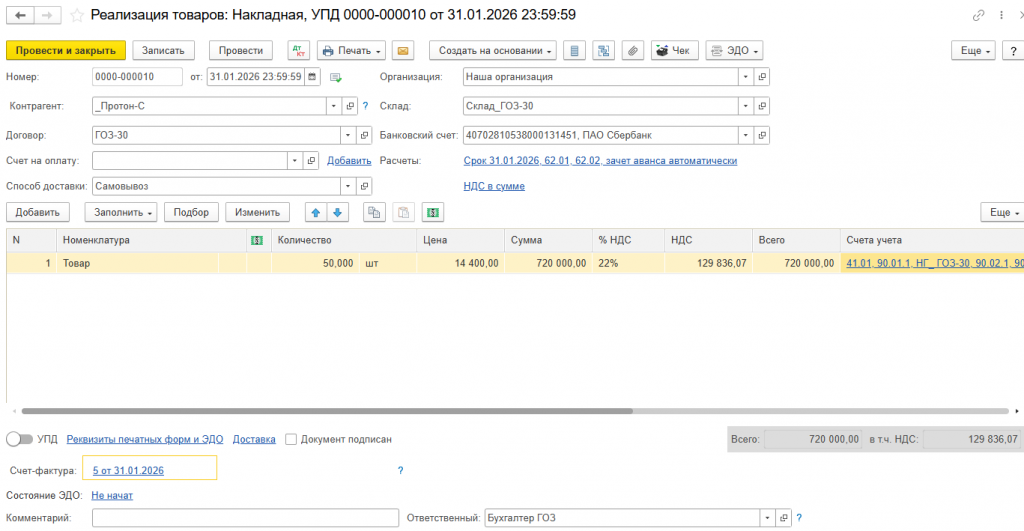This screenshot has height=531, width=1024.
Task: Click the Записать button
Action: pyautogui.click(x=163, y=50)
